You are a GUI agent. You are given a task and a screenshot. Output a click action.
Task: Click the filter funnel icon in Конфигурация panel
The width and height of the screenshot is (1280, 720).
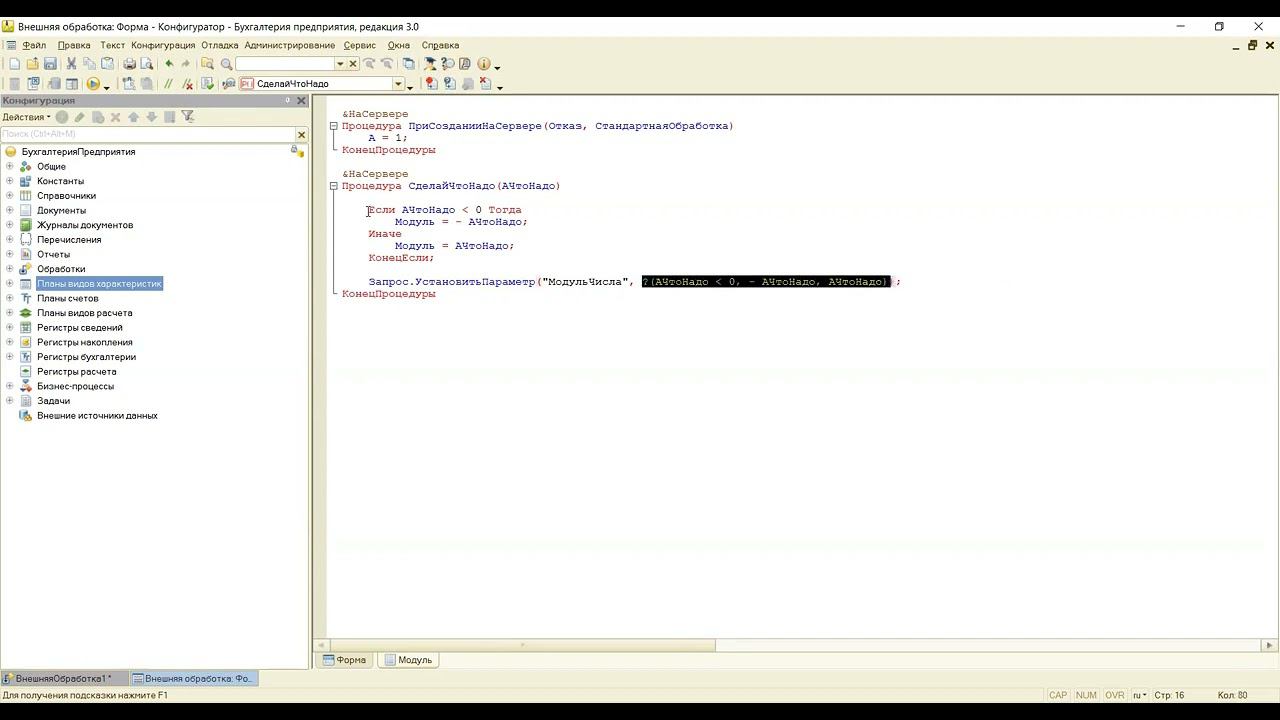coord(187,117)
